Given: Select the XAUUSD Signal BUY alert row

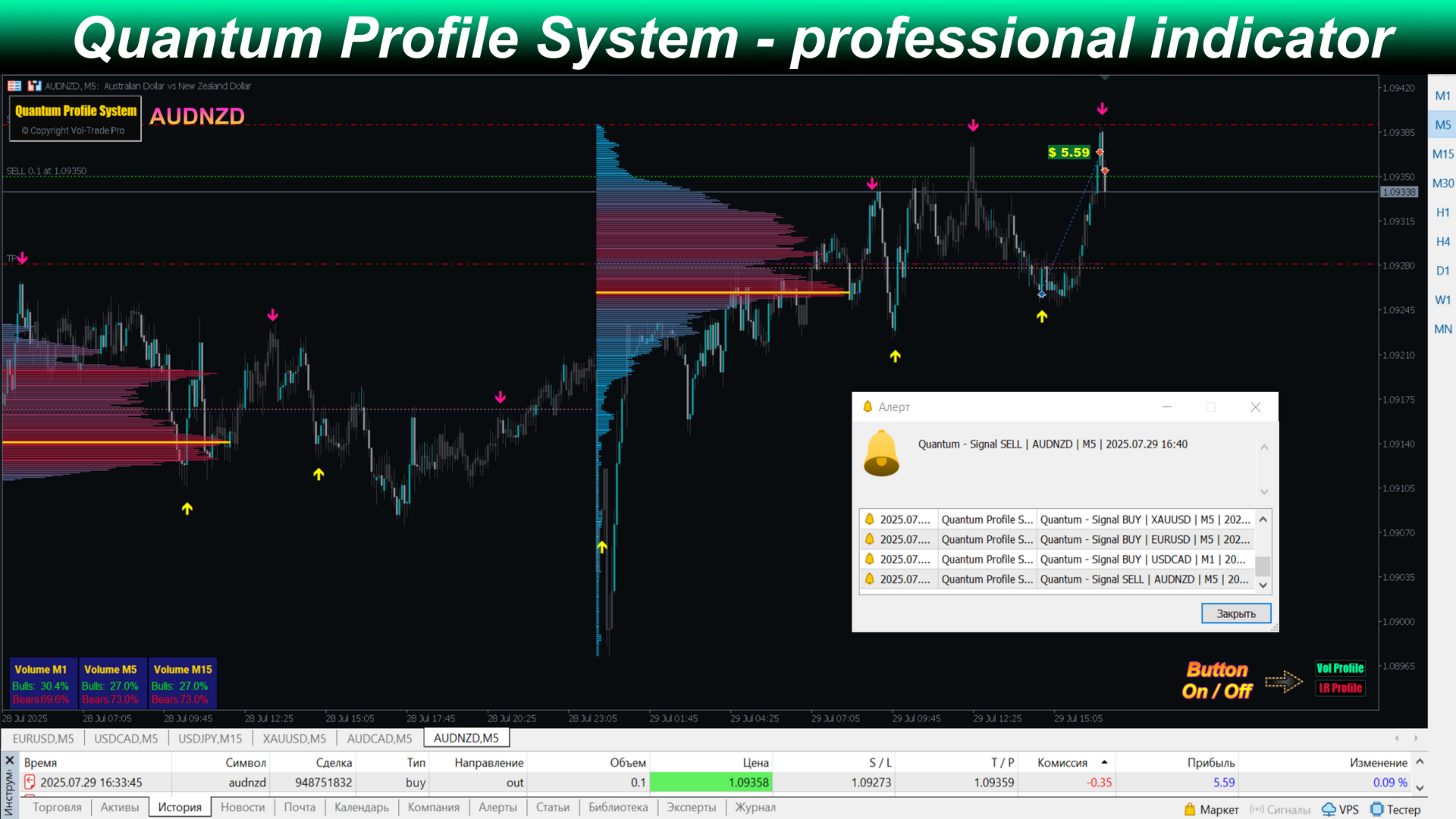Looking at the screenshot, I should coord(1058,519).
